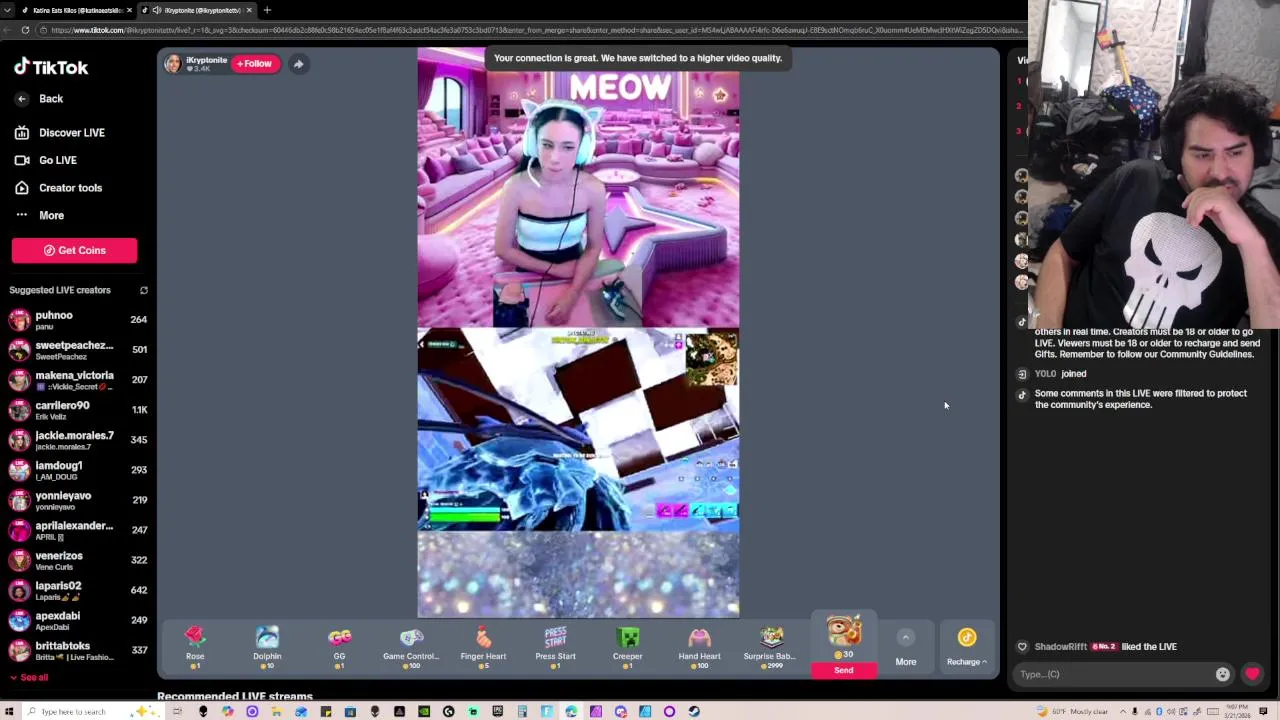Open makena_victoria's live stream
The width and height of the screenshot is (1280, 720).
[78, 380]
